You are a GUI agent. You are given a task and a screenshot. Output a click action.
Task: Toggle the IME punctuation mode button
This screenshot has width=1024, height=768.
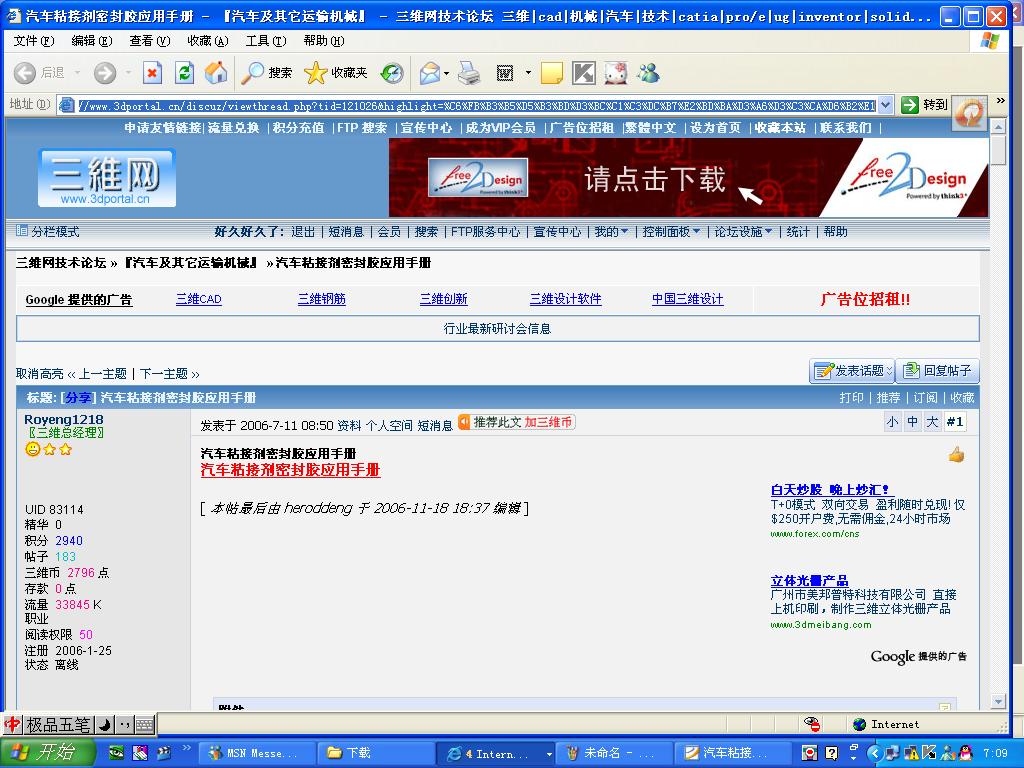tap(125, 724)
